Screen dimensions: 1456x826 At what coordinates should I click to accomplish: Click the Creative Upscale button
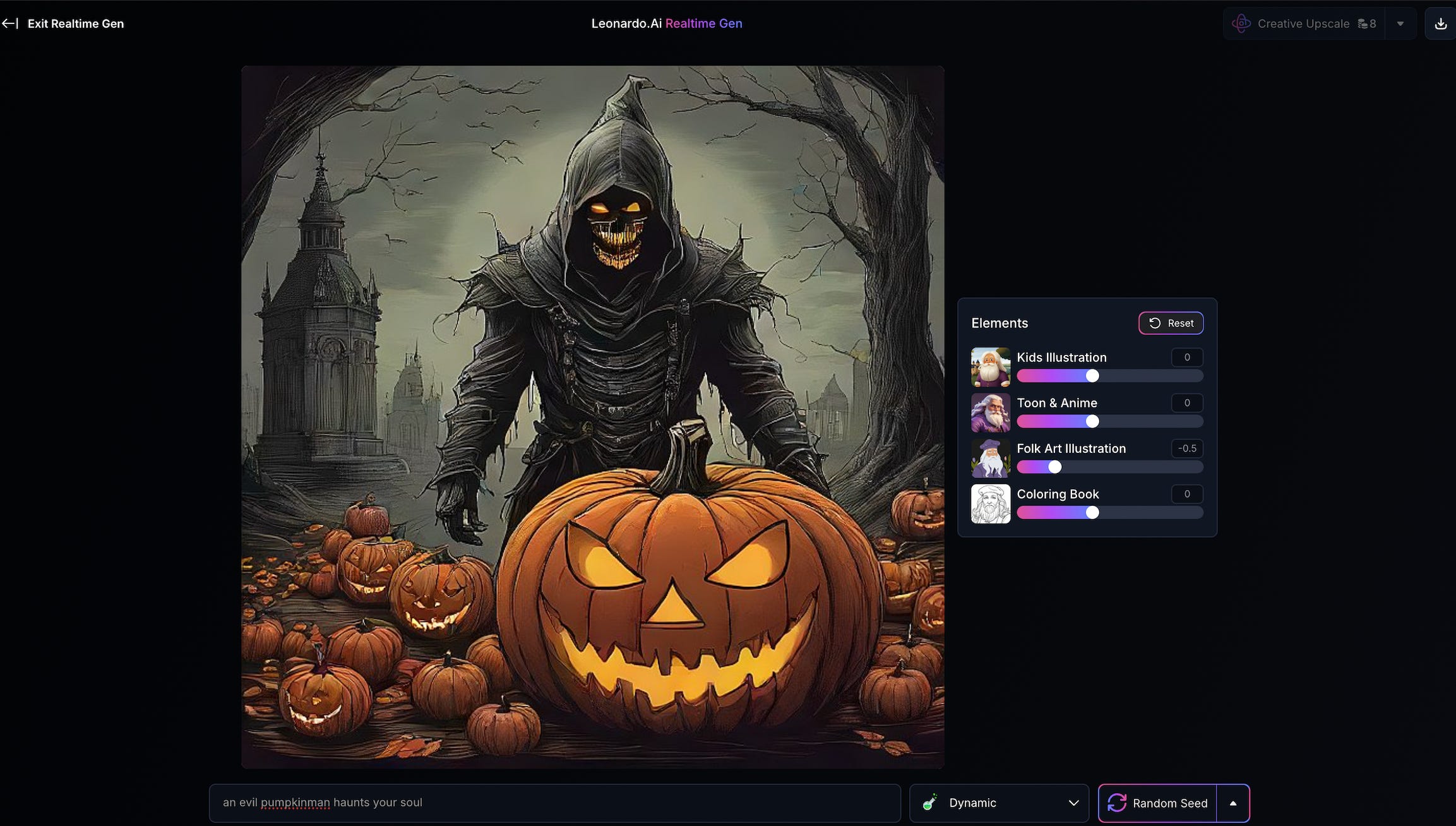click(1303, 23)
